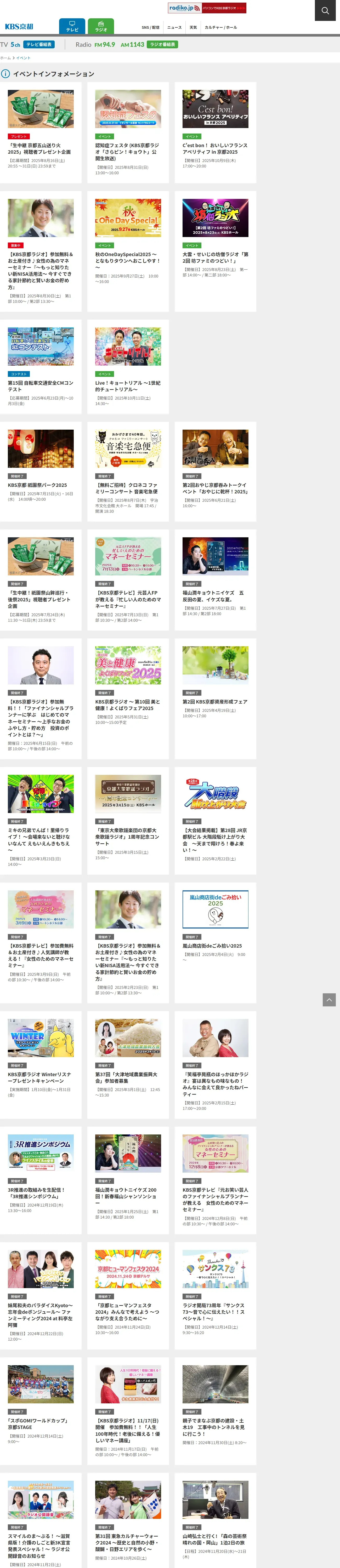Open カルチャー / ホール menu

point(220,27)
